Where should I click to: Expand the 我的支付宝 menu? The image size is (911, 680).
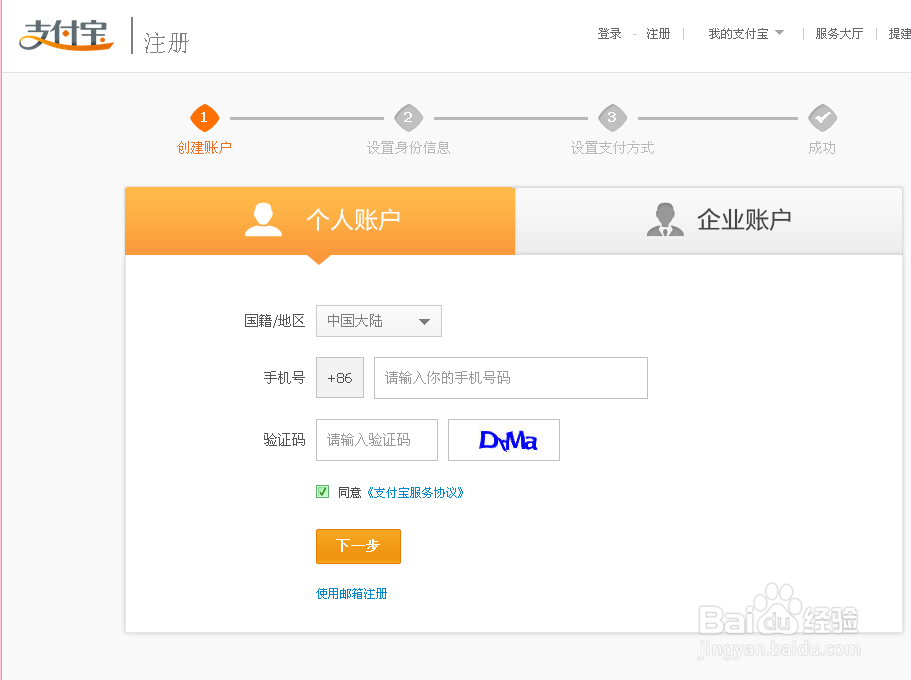point(746,34)
